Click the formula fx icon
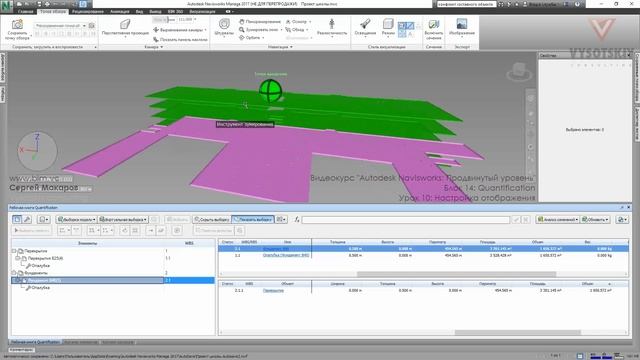 point(297,220)
